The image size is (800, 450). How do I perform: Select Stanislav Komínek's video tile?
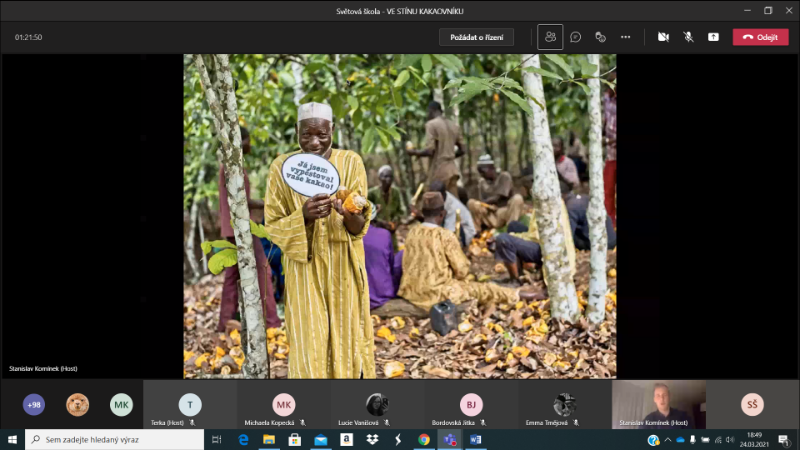point(659,404)
